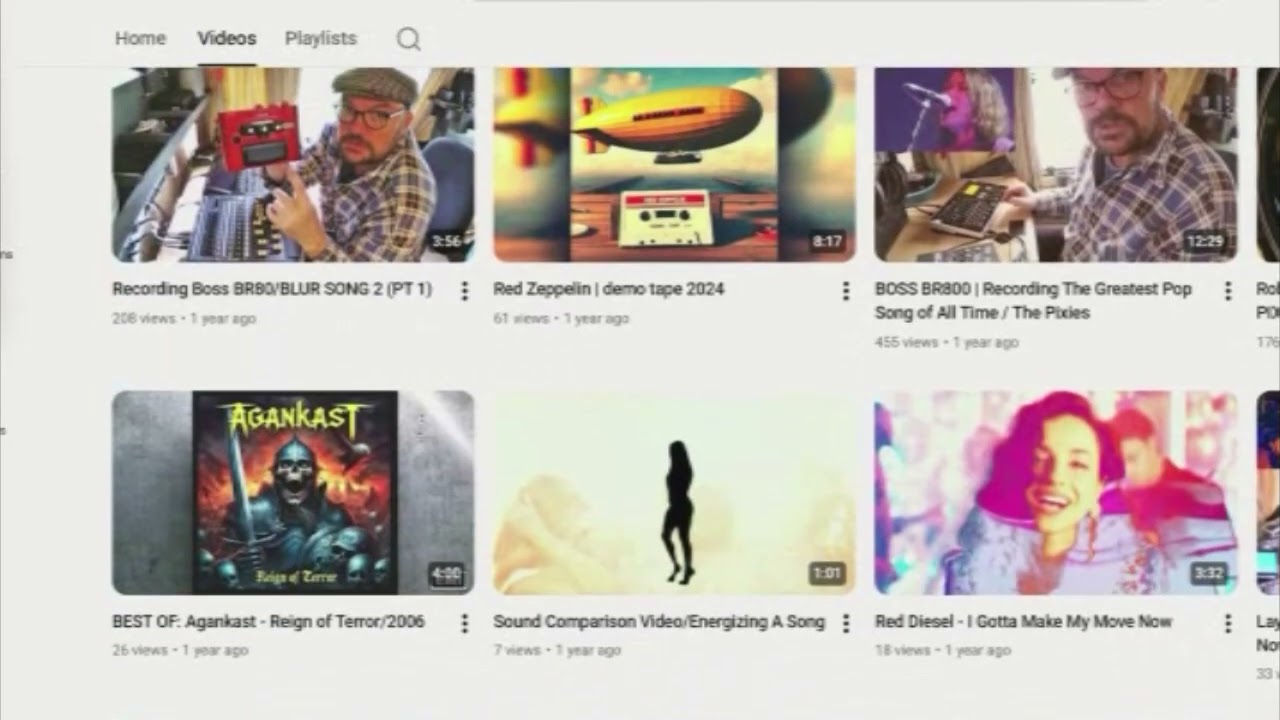Open options menu for Red Diesel video
This screenshot has height=720, width=1280.
tap(1227, 623)
